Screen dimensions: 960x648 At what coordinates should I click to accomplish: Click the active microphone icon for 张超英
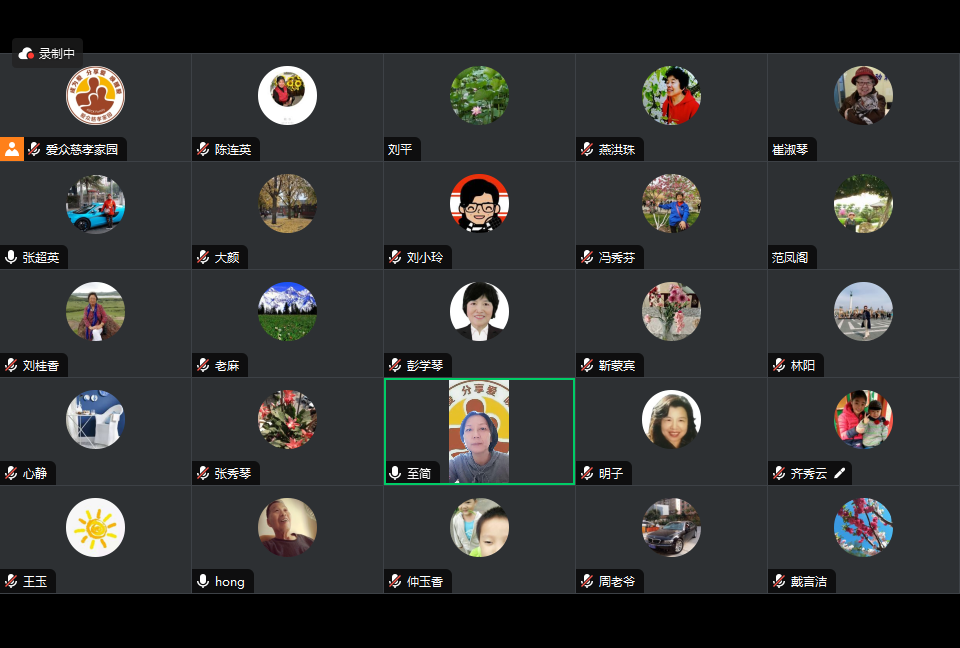tap(11, 257)
